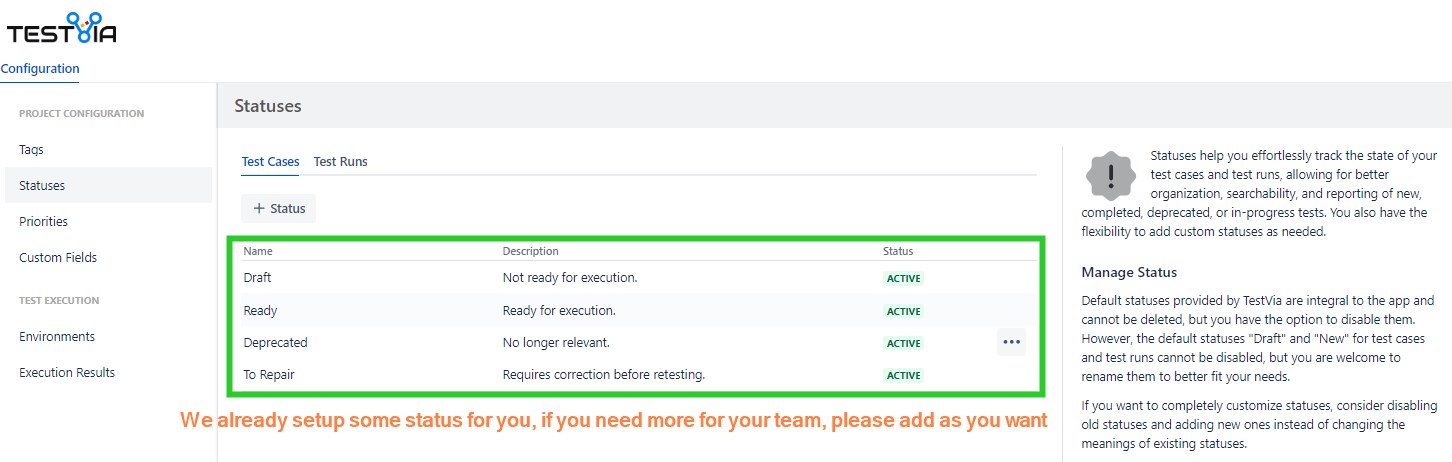The image size is (1452, 462).
Task: Select the To Repair status row
Action: click(x=269, y=375)
